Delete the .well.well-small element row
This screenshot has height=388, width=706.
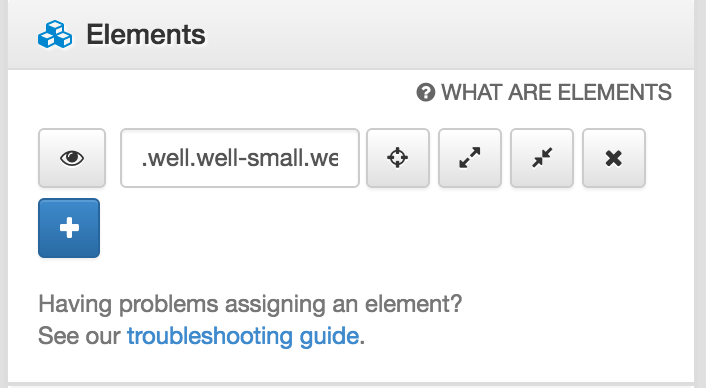614,158
